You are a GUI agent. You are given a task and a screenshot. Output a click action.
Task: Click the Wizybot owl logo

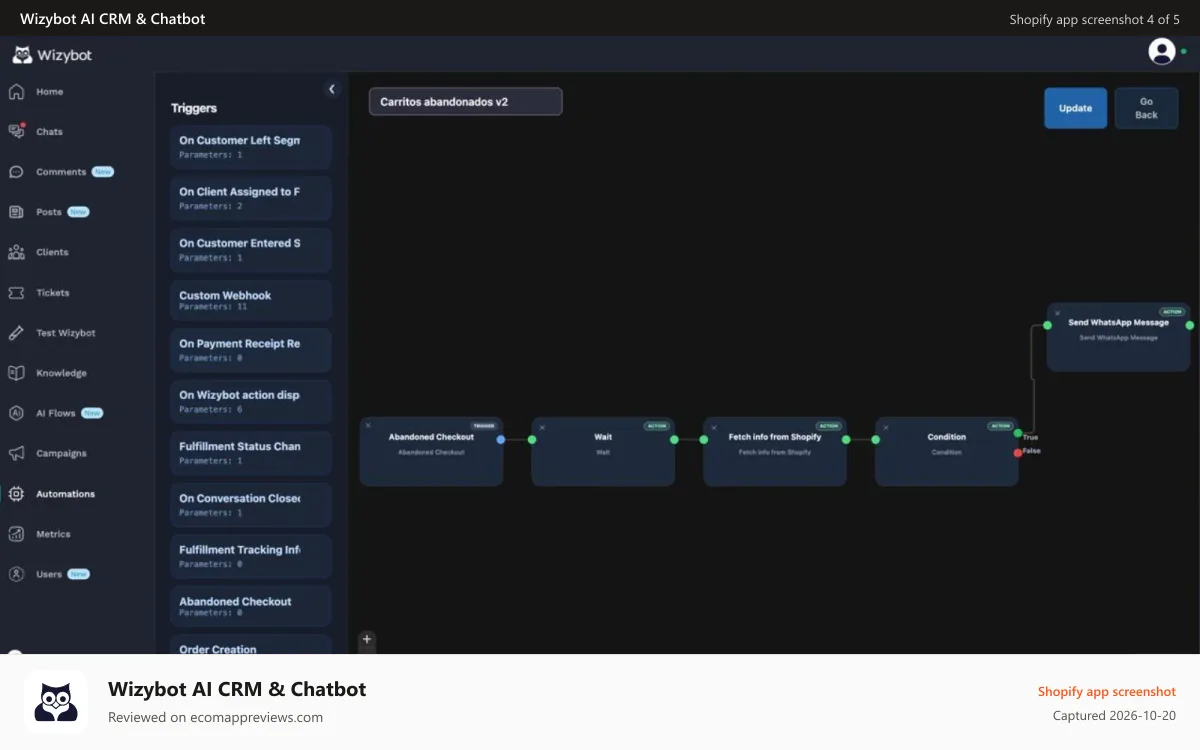pyautogui.click(x=22, y=55)
